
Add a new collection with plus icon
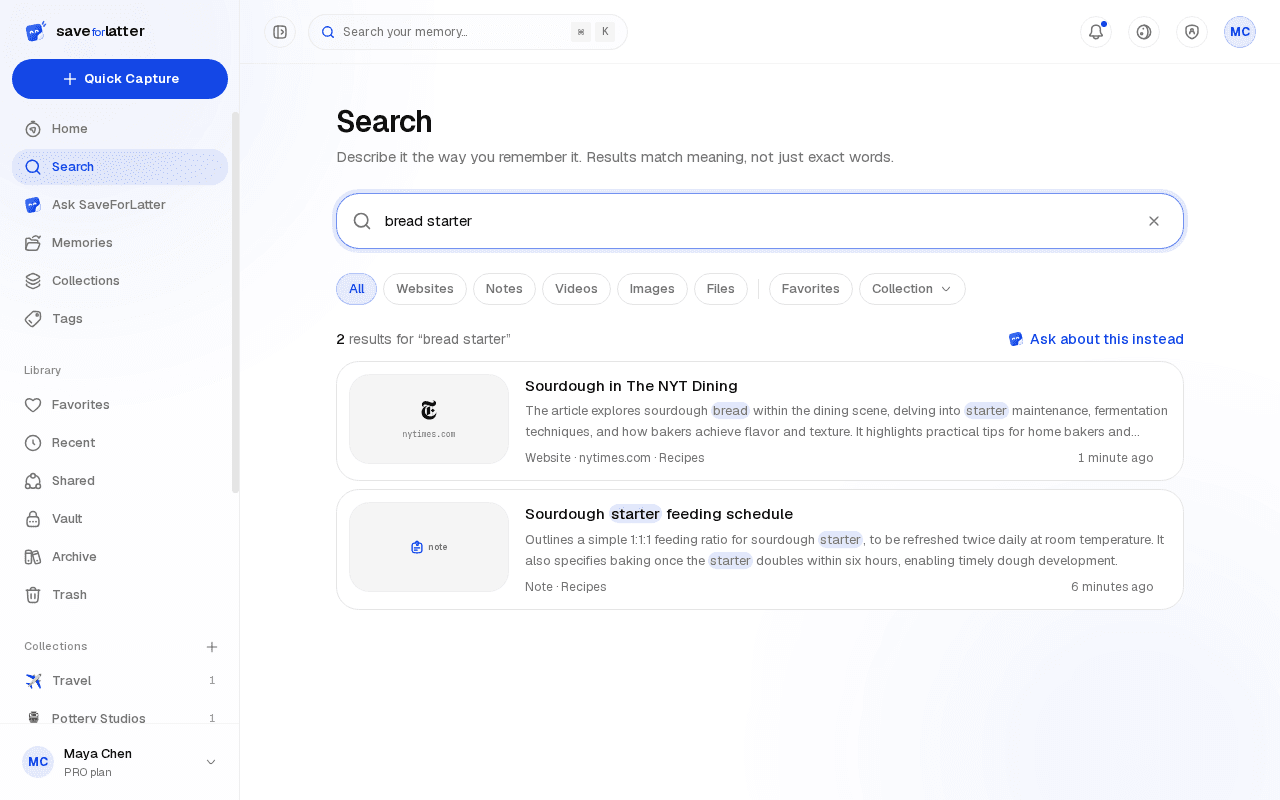pos(212,647)
